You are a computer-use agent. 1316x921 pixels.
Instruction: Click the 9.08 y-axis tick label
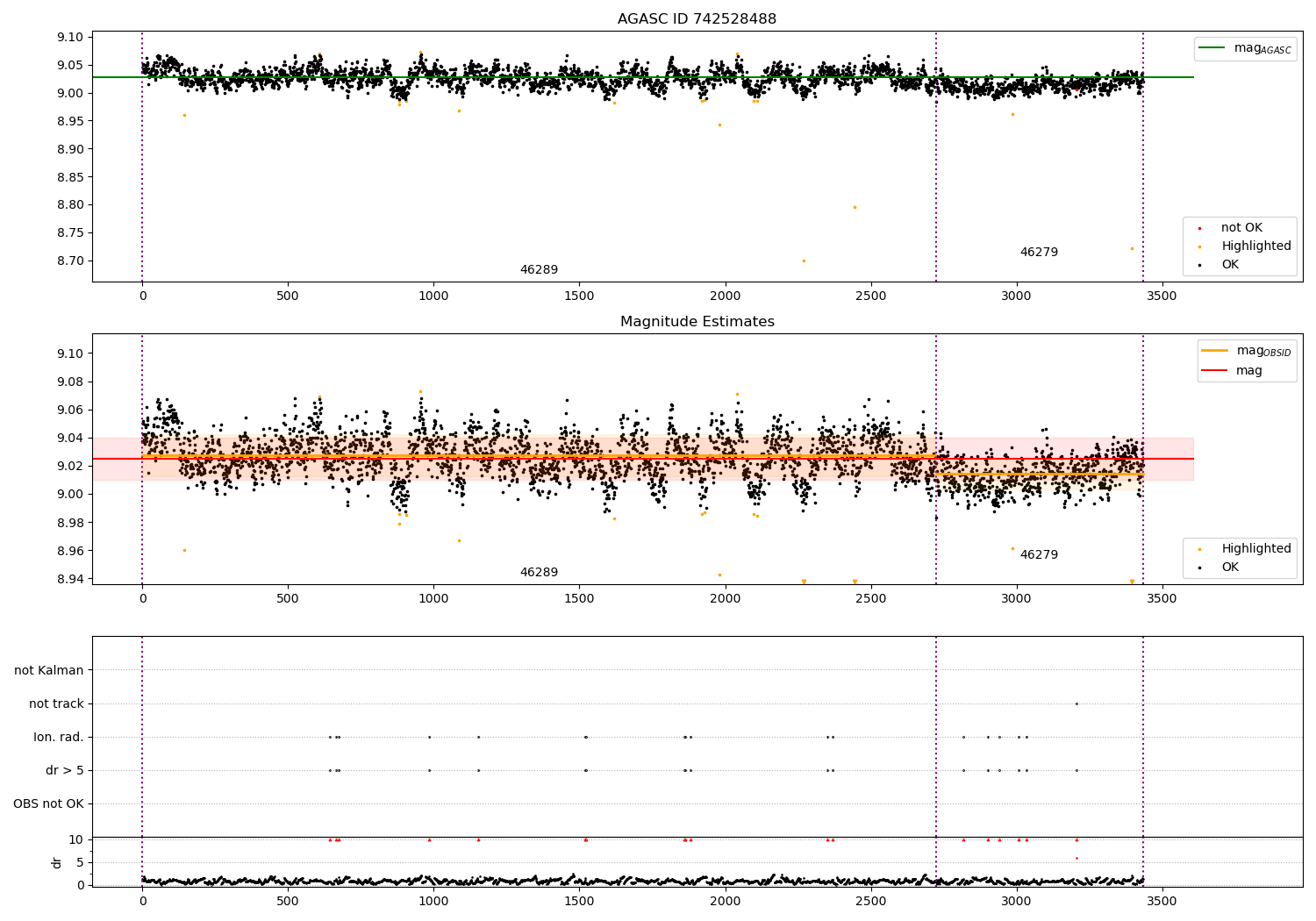point(69,382)
